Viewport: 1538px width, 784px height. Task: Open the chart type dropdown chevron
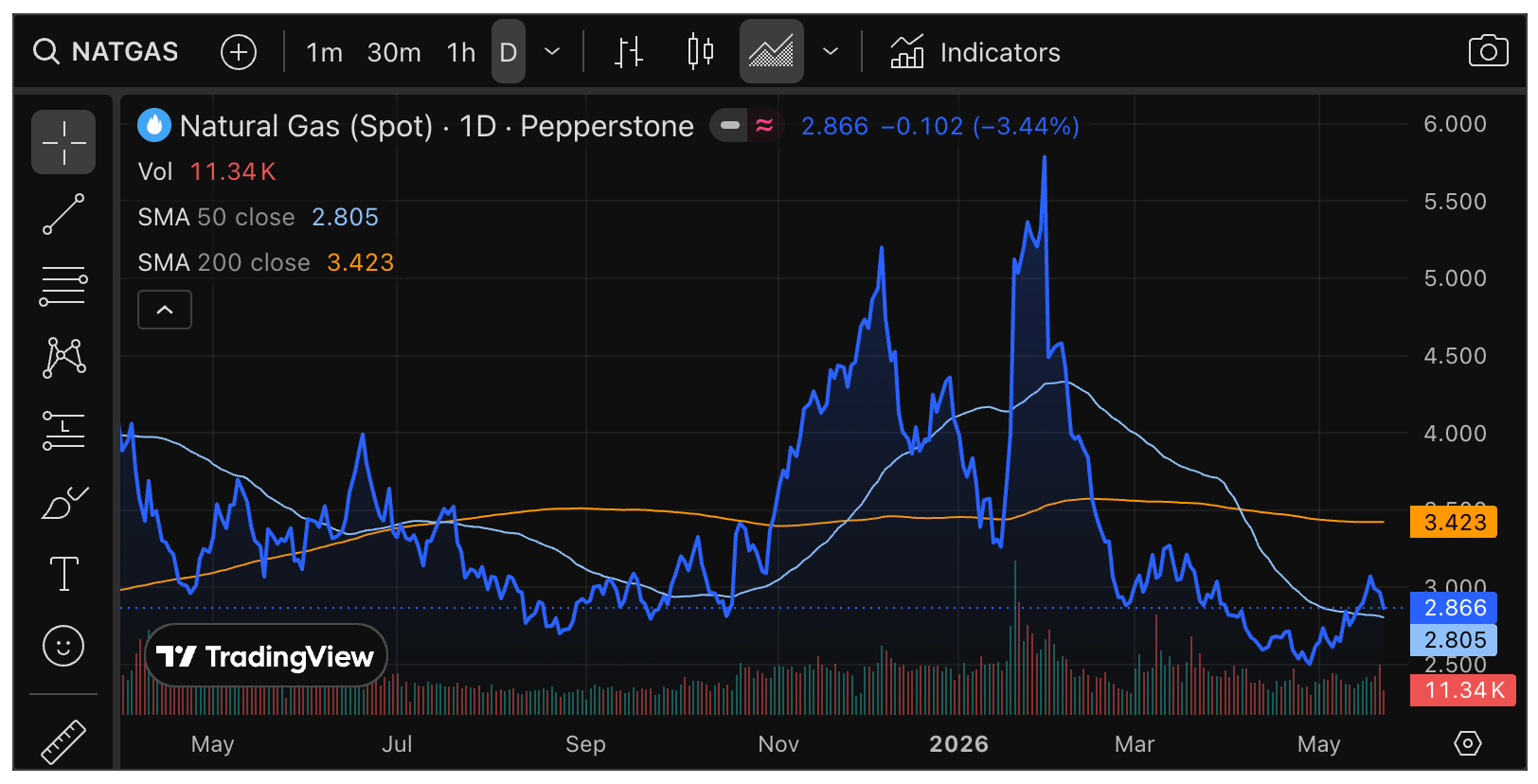click(831, 51)
